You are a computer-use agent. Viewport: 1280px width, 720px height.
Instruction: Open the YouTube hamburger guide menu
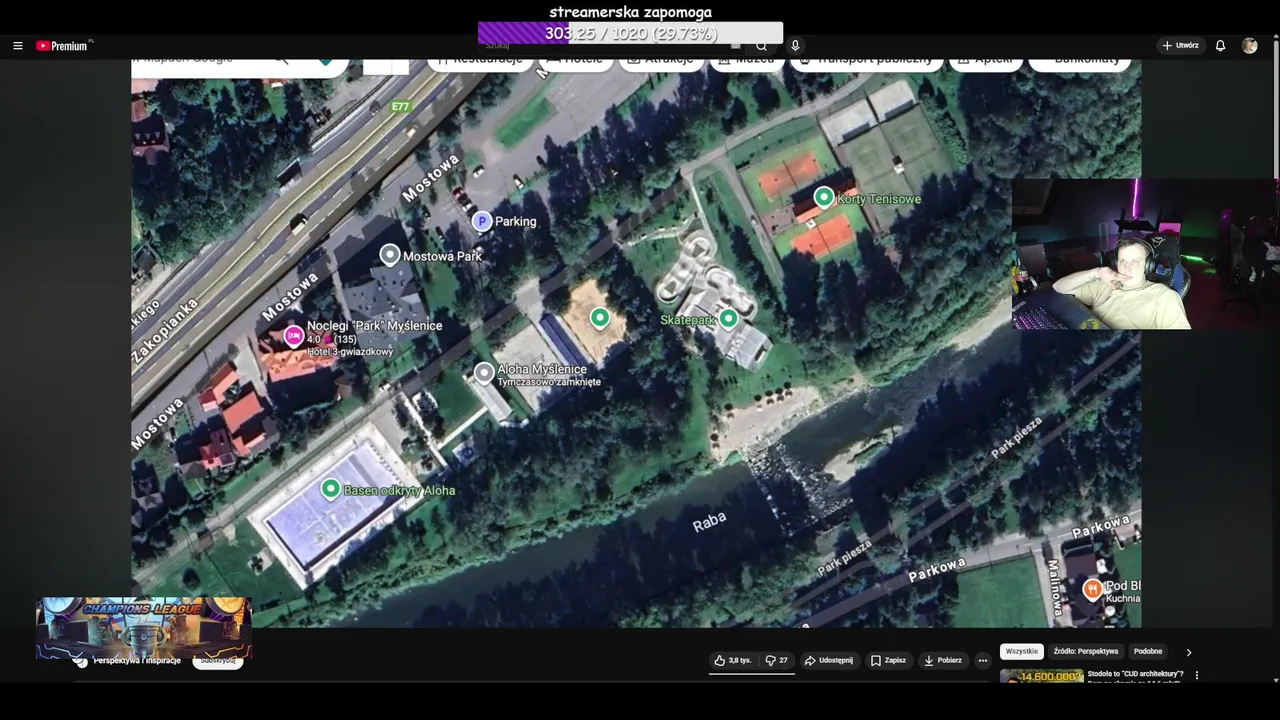(17, 46)
